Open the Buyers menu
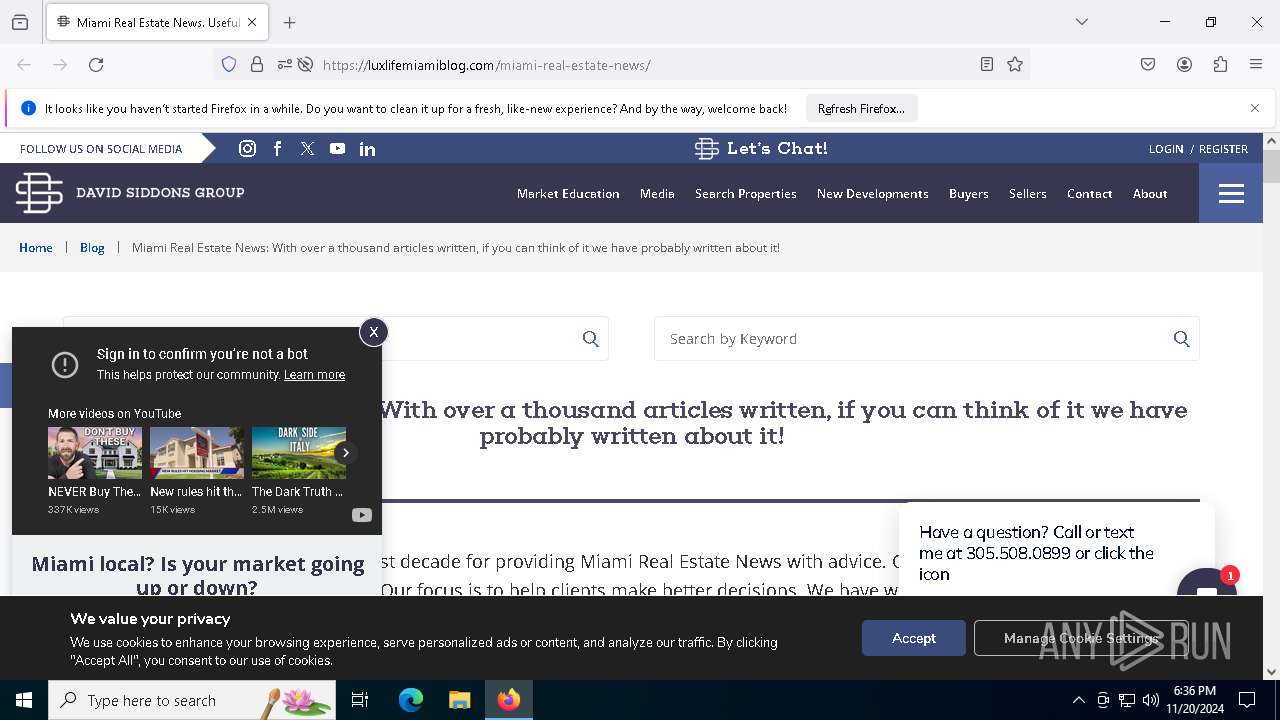Viewport: 1280px width, 720px height. tap(969, 193)
